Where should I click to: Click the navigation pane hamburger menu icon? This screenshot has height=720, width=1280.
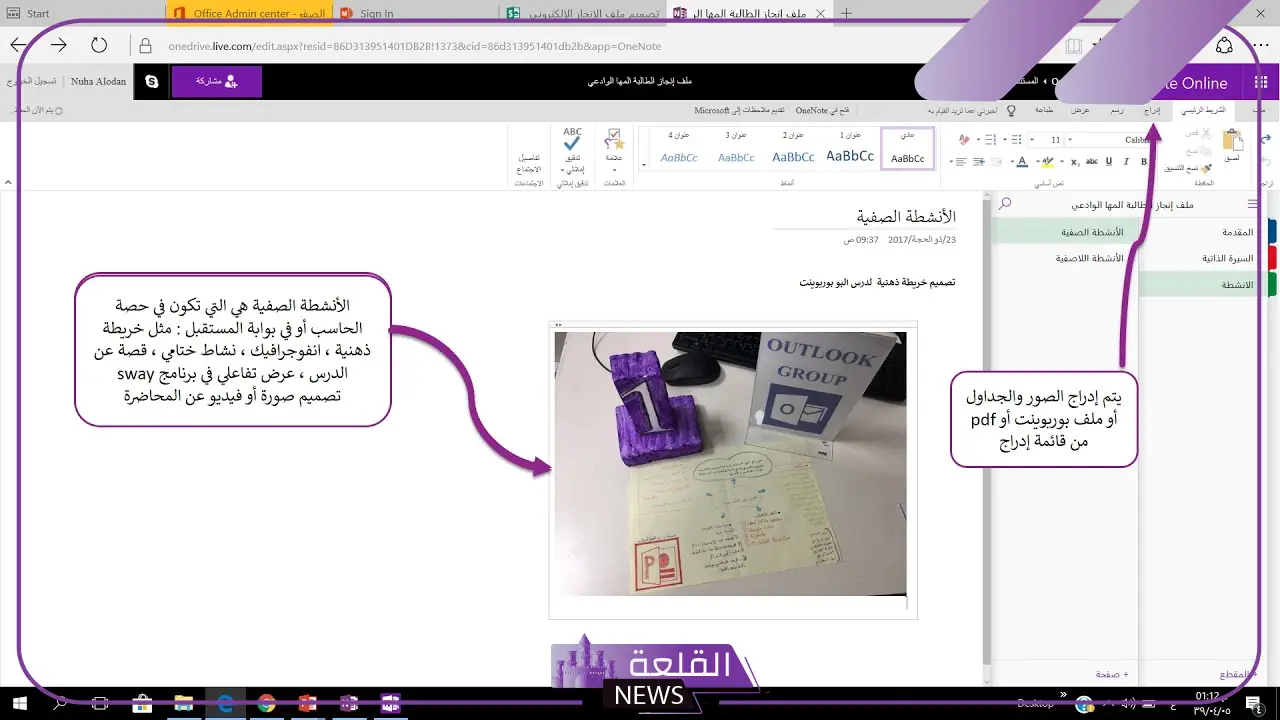(1253, 204)
